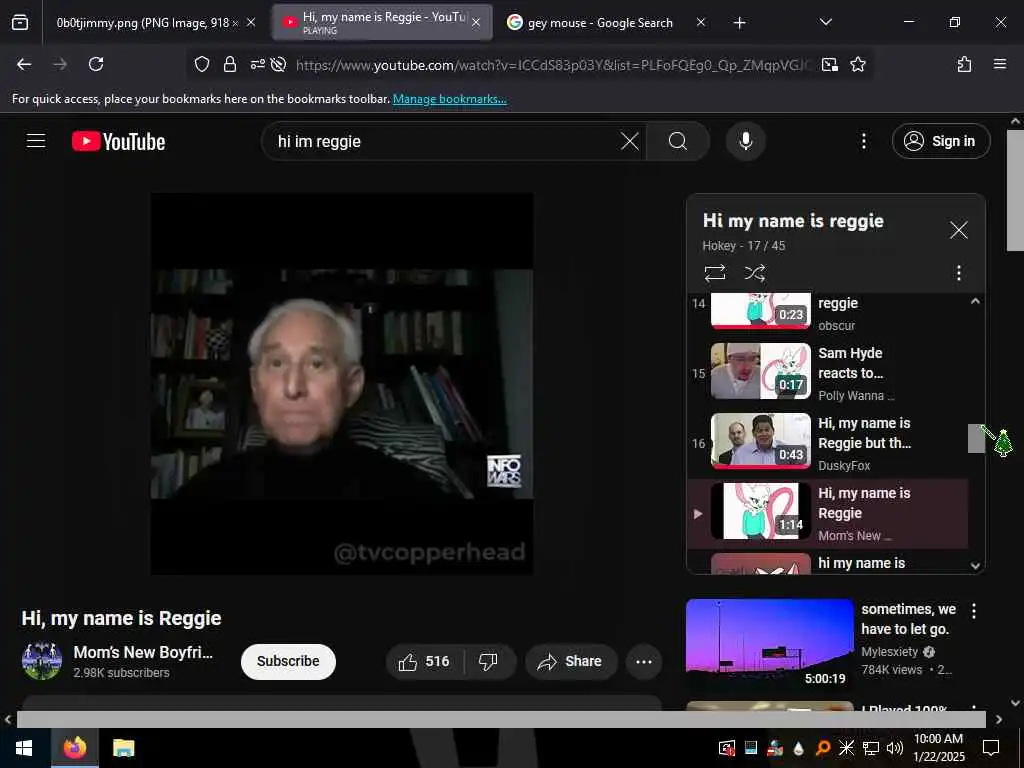Open tracking protection shield
1024x768 pixels.
click(202, 64)
